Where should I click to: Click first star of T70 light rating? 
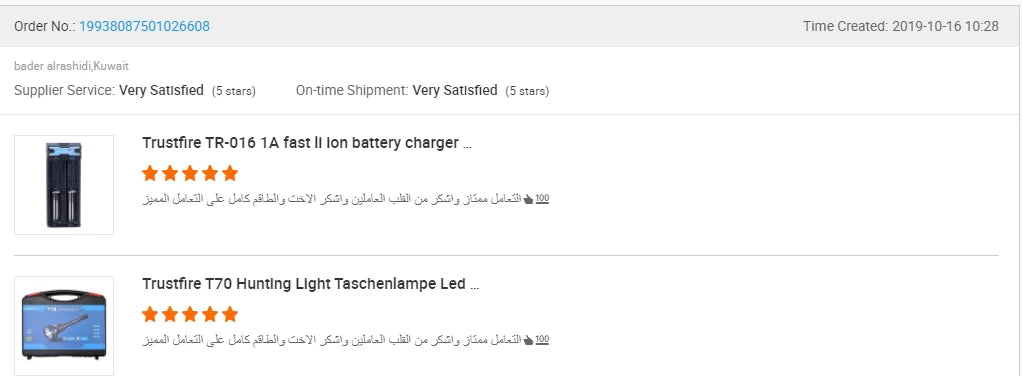[150, 315]
